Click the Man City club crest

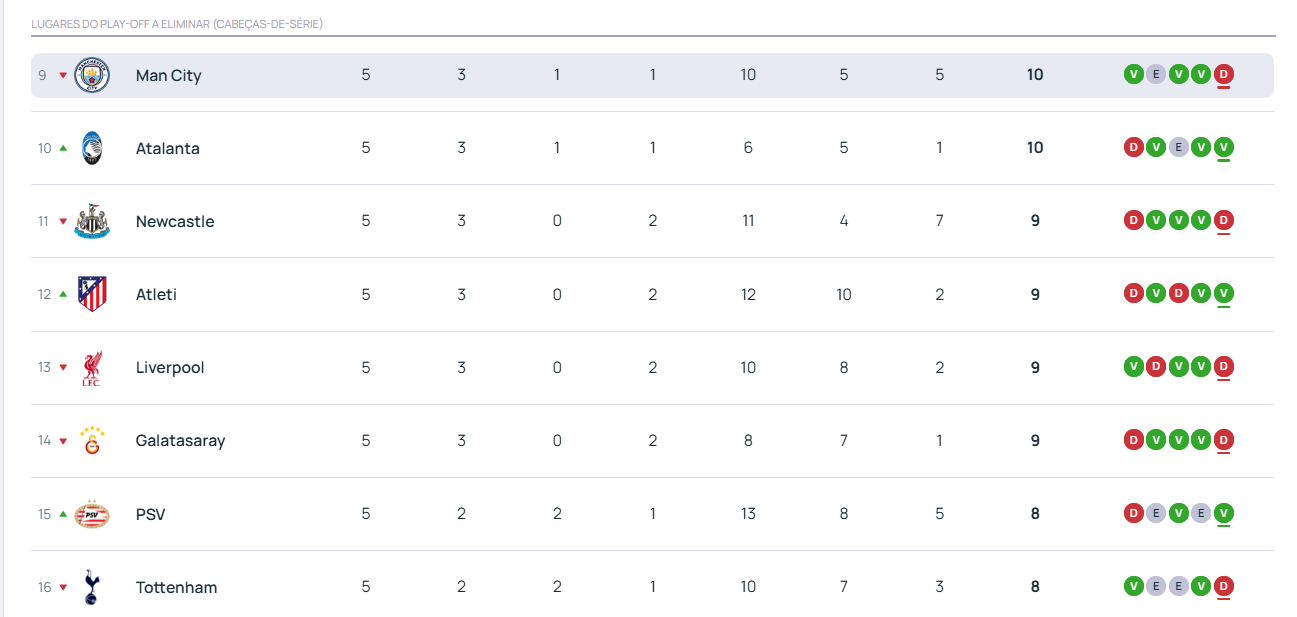(92, 75)
